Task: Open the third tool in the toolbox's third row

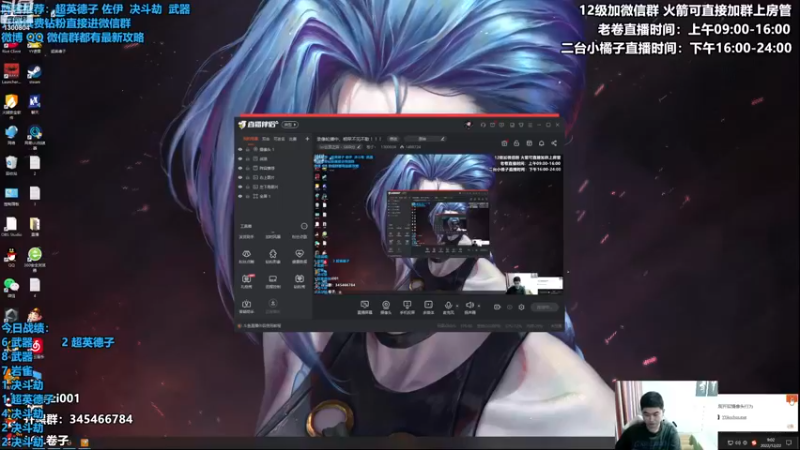Action: [x=299, y=281]
